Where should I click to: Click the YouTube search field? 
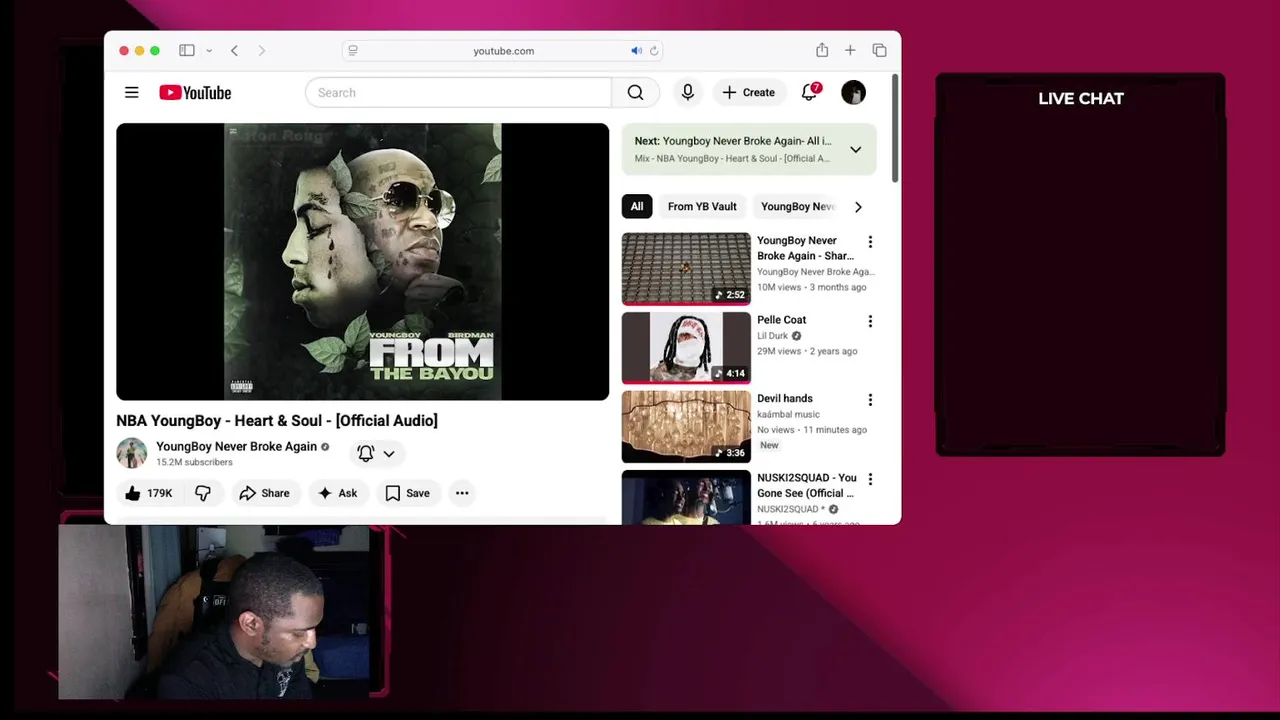coord(458,92)
